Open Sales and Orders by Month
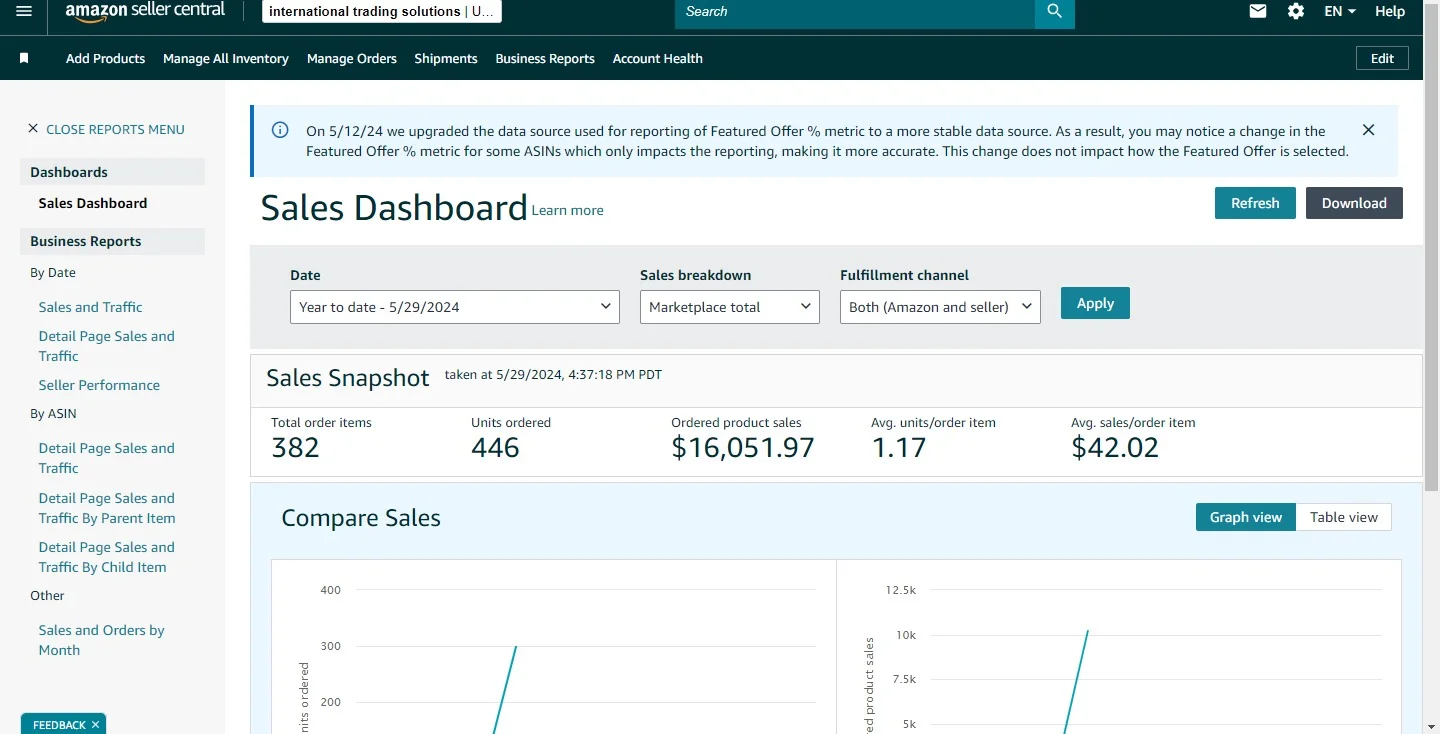This screenshot has height=734, width=1440. point(101,640)
